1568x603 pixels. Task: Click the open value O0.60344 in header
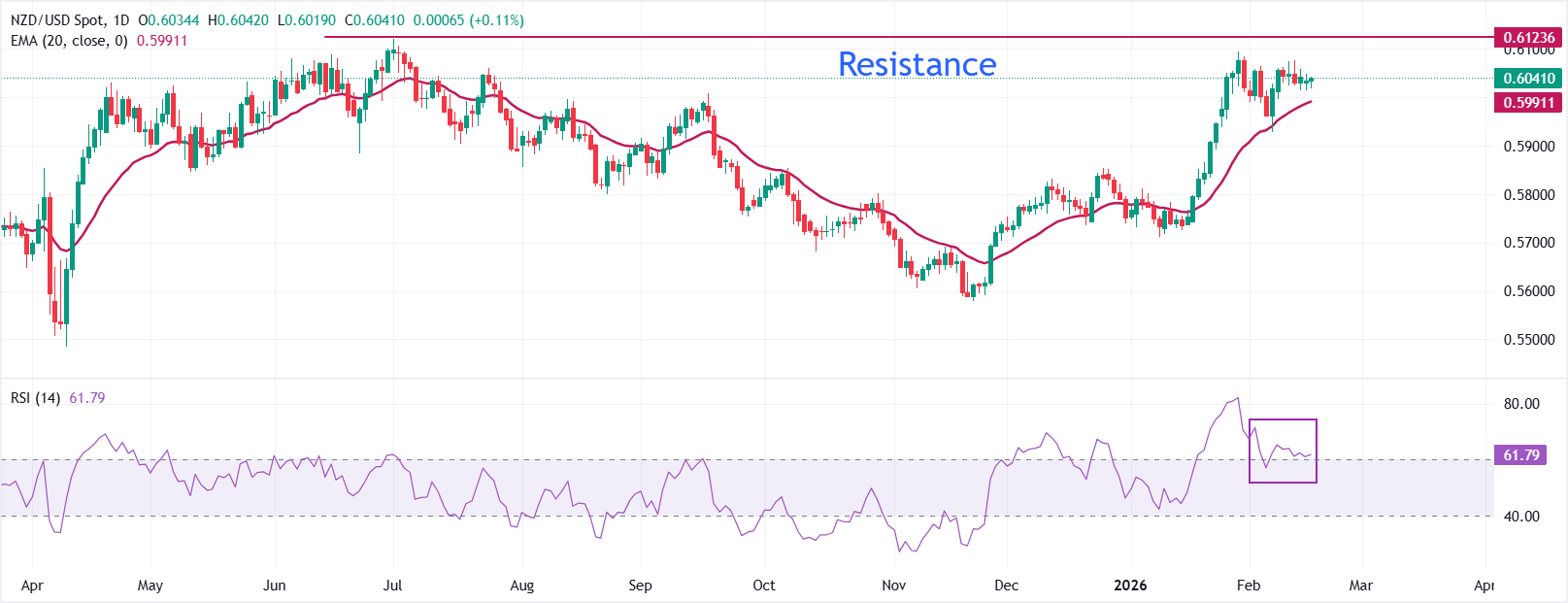point(170,20)
